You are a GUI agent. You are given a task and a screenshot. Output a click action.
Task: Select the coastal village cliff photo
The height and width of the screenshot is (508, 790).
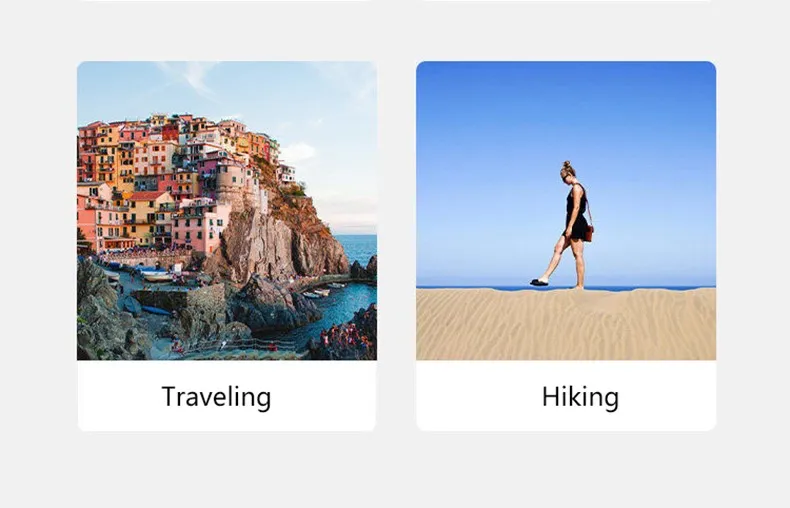(227, 211)
